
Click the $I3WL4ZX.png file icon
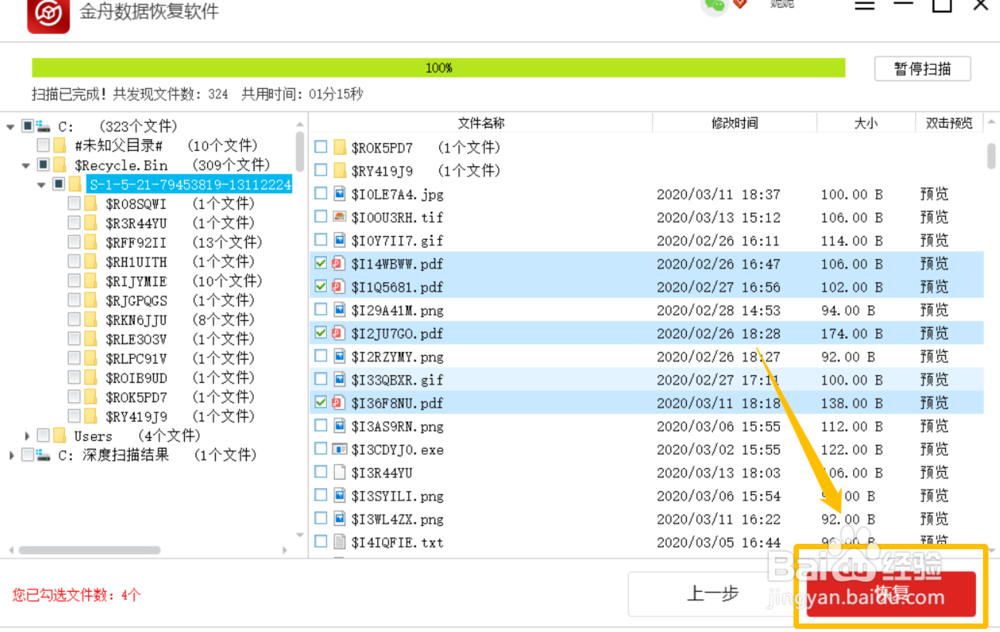339,519
